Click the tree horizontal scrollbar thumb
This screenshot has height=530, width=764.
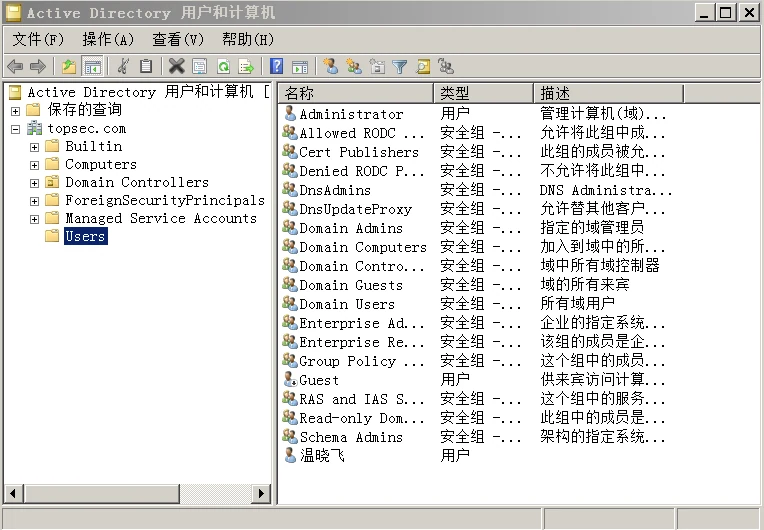point(102,493)
